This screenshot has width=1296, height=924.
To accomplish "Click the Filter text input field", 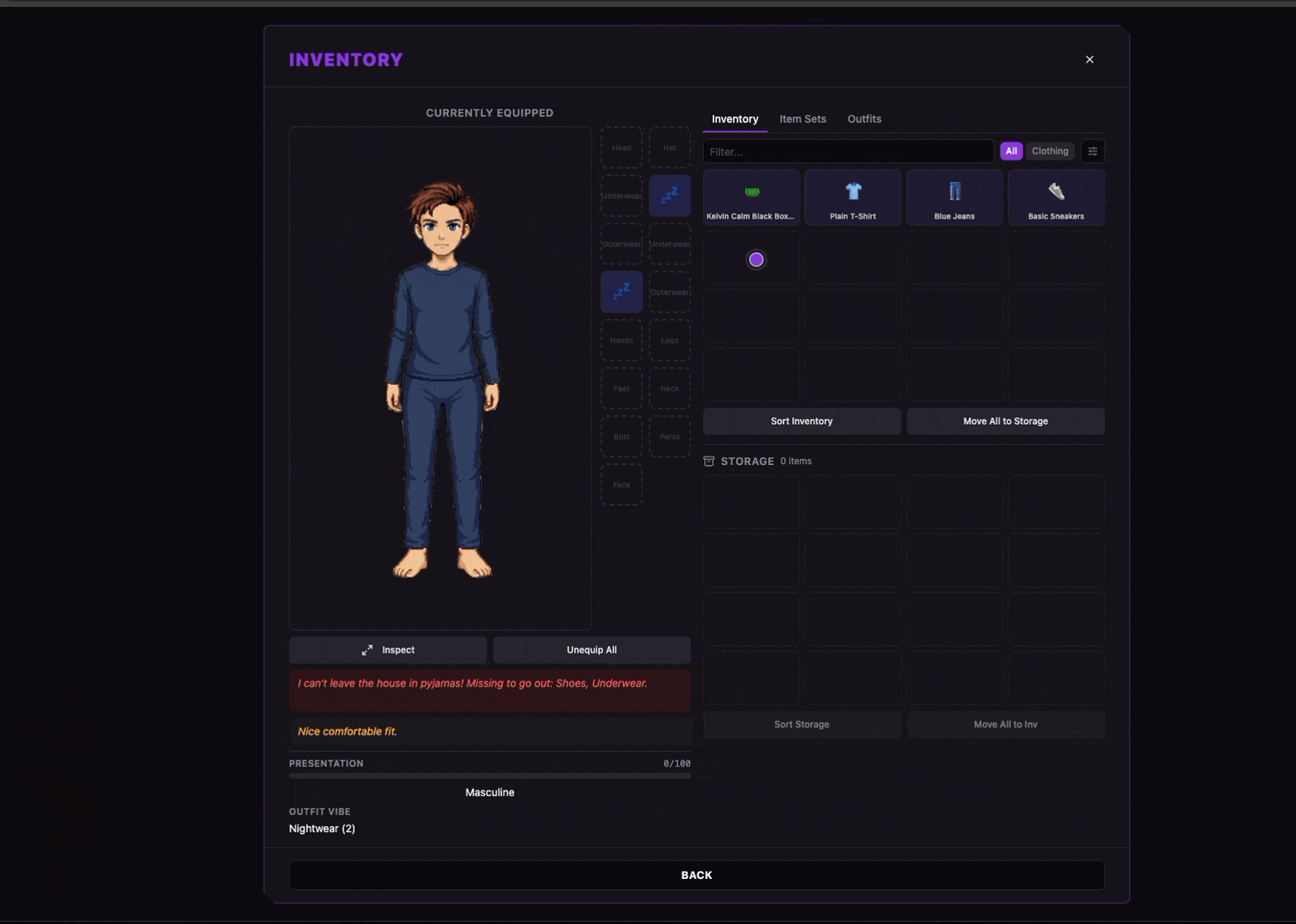I will coord(848,151).
